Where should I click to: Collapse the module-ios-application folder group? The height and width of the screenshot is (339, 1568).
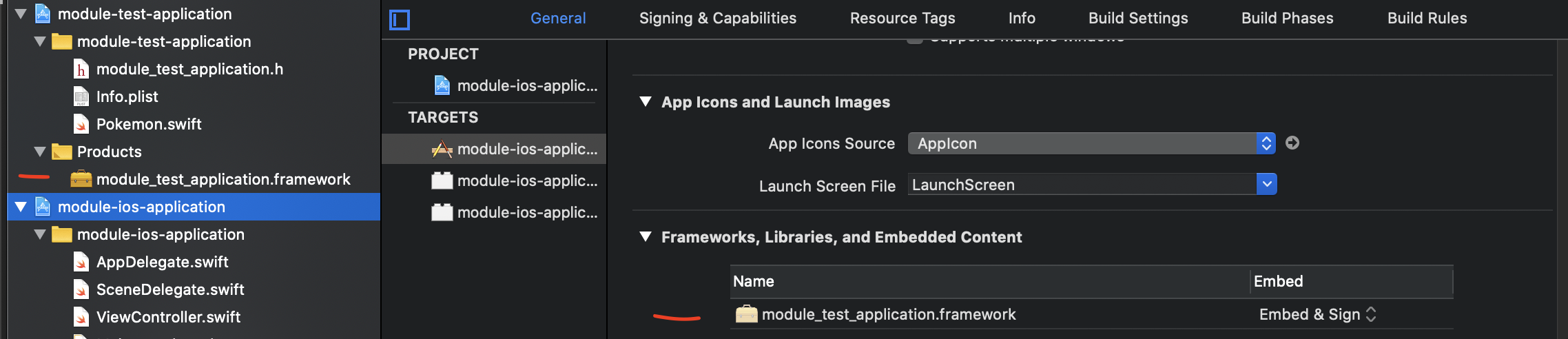[x=40, y=234]
